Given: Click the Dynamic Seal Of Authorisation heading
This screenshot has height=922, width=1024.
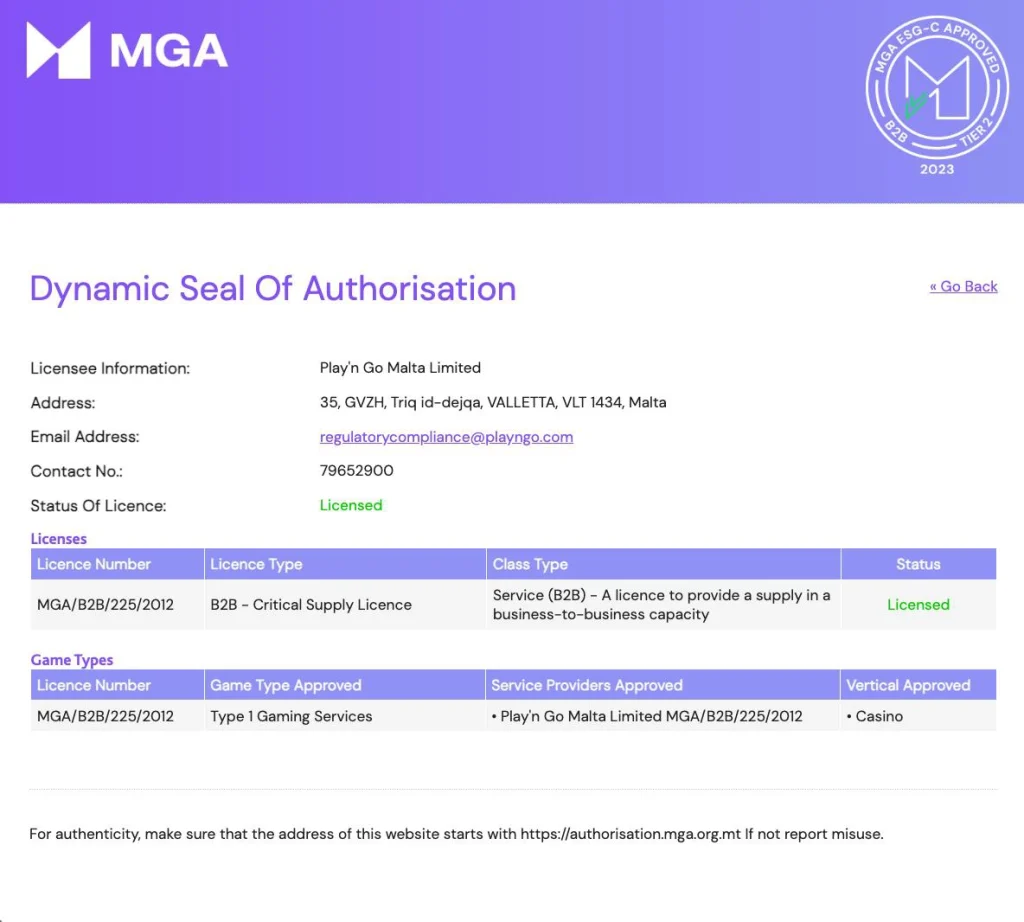Looking at the screenshot, I should (273, 289).
